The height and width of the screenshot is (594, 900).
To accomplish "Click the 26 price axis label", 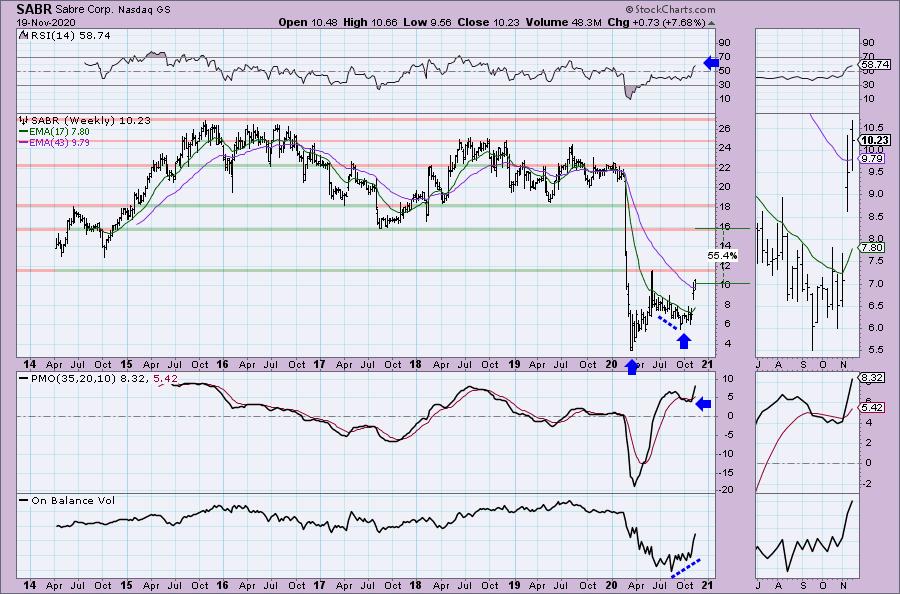I will click(x=724, y=129).
